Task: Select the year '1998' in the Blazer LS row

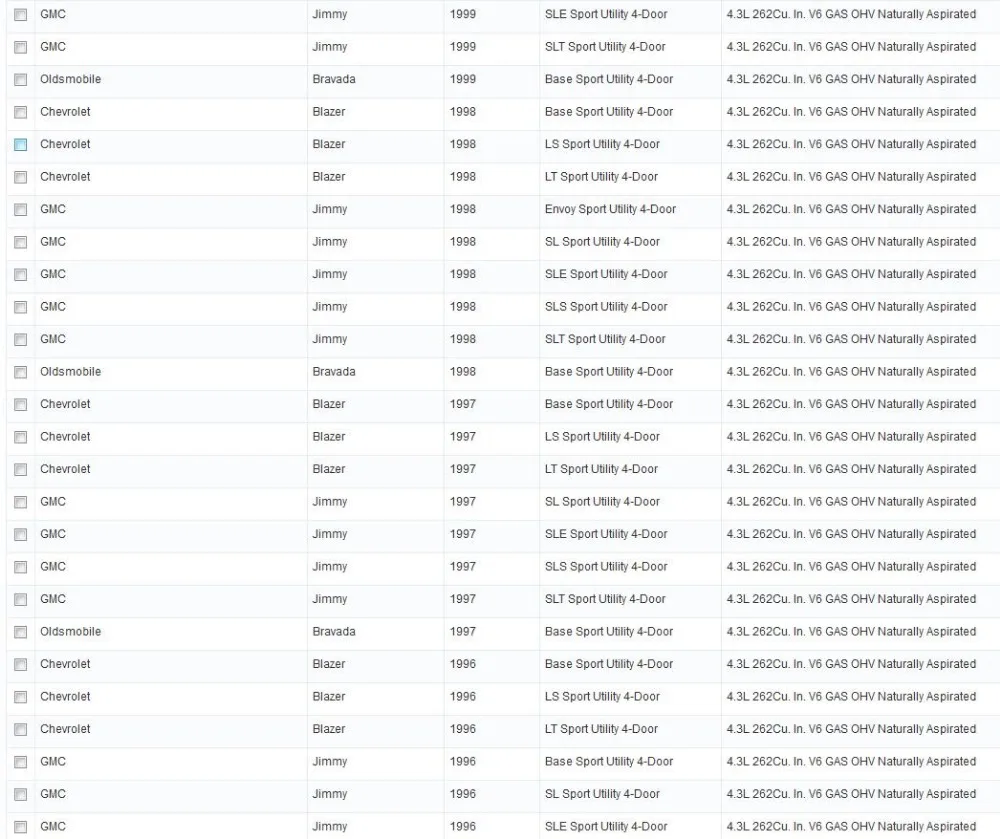Action: click(462, 144)
